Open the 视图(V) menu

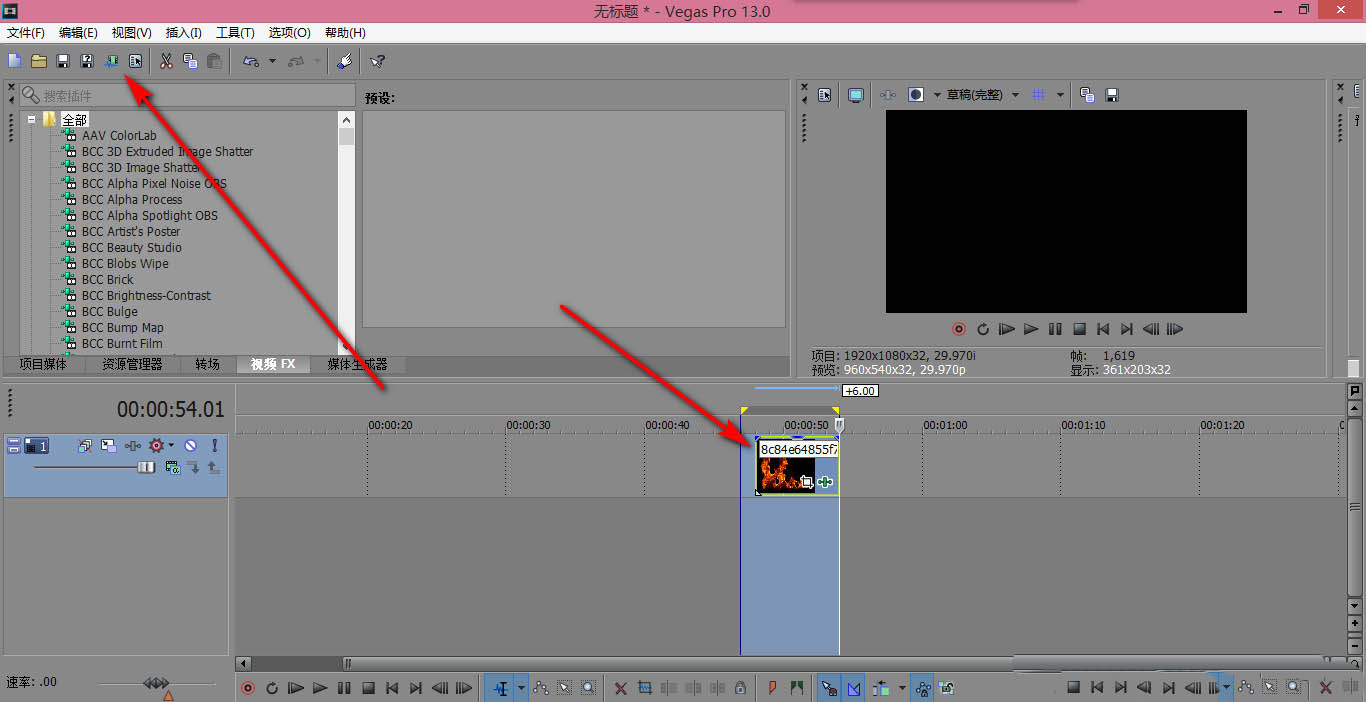(x=131, y=33)
